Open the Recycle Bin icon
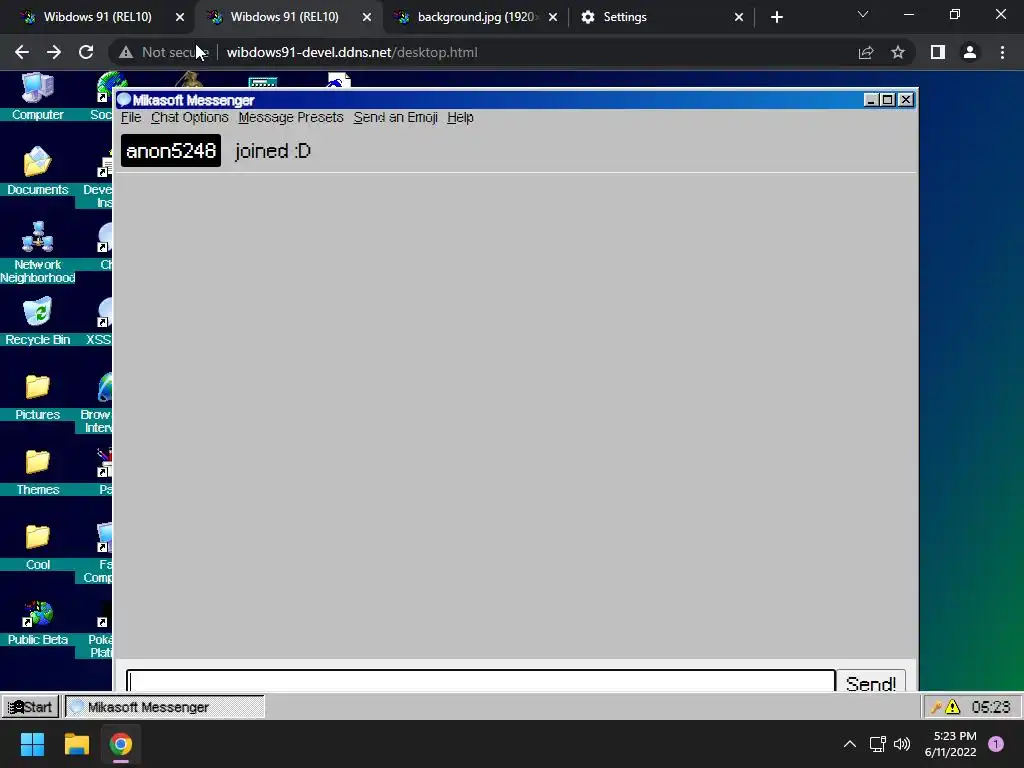The height and width of the screenshot is (768, 1024). point(37,321)
